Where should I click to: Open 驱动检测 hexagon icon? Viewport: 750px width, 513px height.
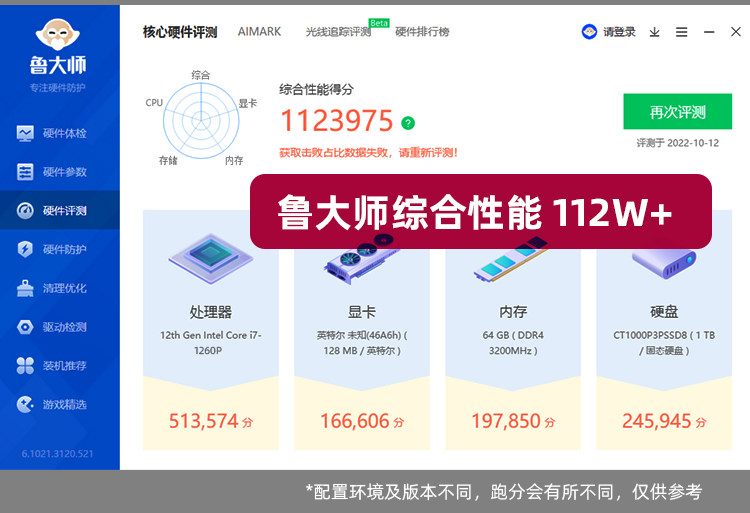coord(25,327)
